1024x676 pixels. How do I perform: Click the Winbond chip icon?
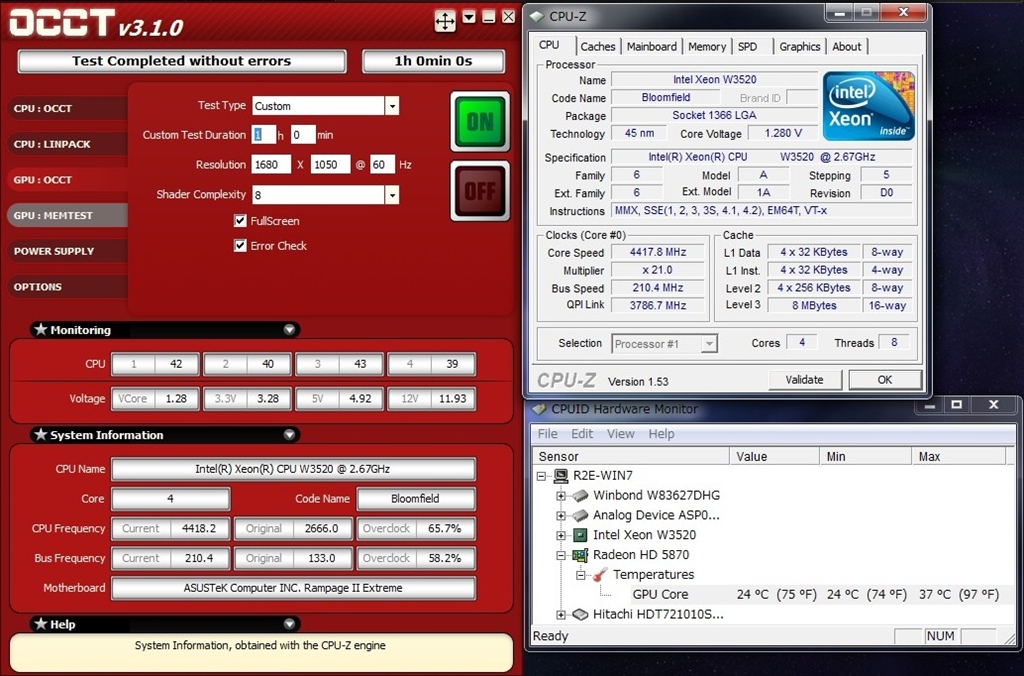(580, 496)
